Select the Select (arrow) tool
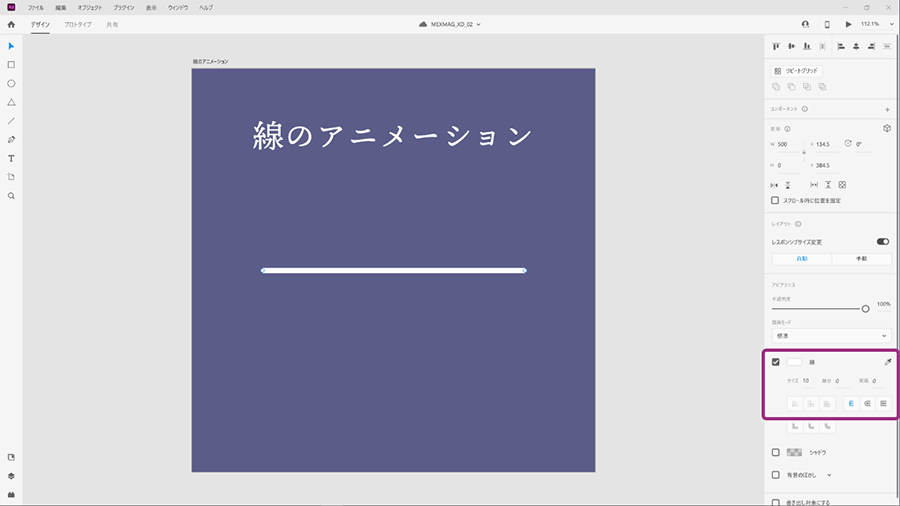Viewport: 900px width, 506px height. coord(11,46)
